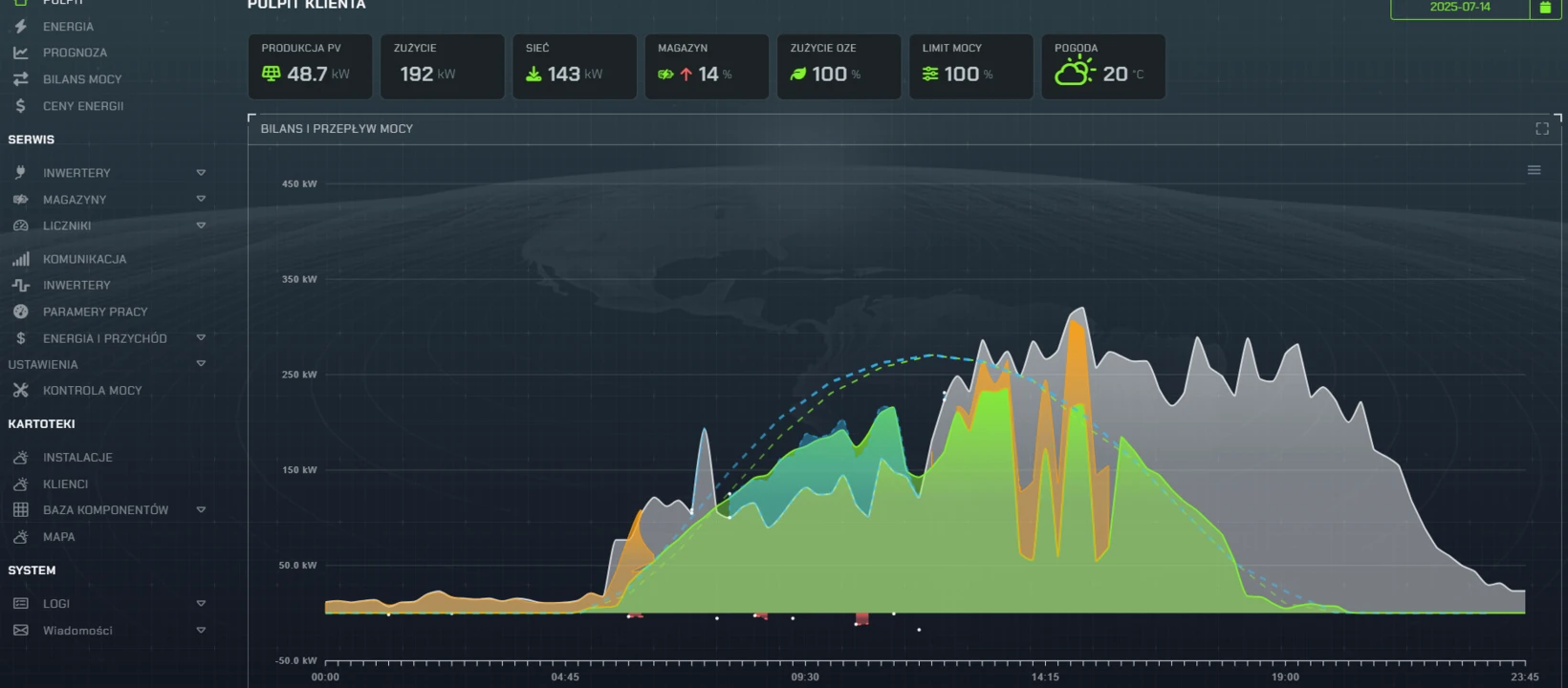Image resolution: width=1568 pixels, height=688 pixels.
Task: Click the Magazyn 14% status card
Action: [707, 67]
